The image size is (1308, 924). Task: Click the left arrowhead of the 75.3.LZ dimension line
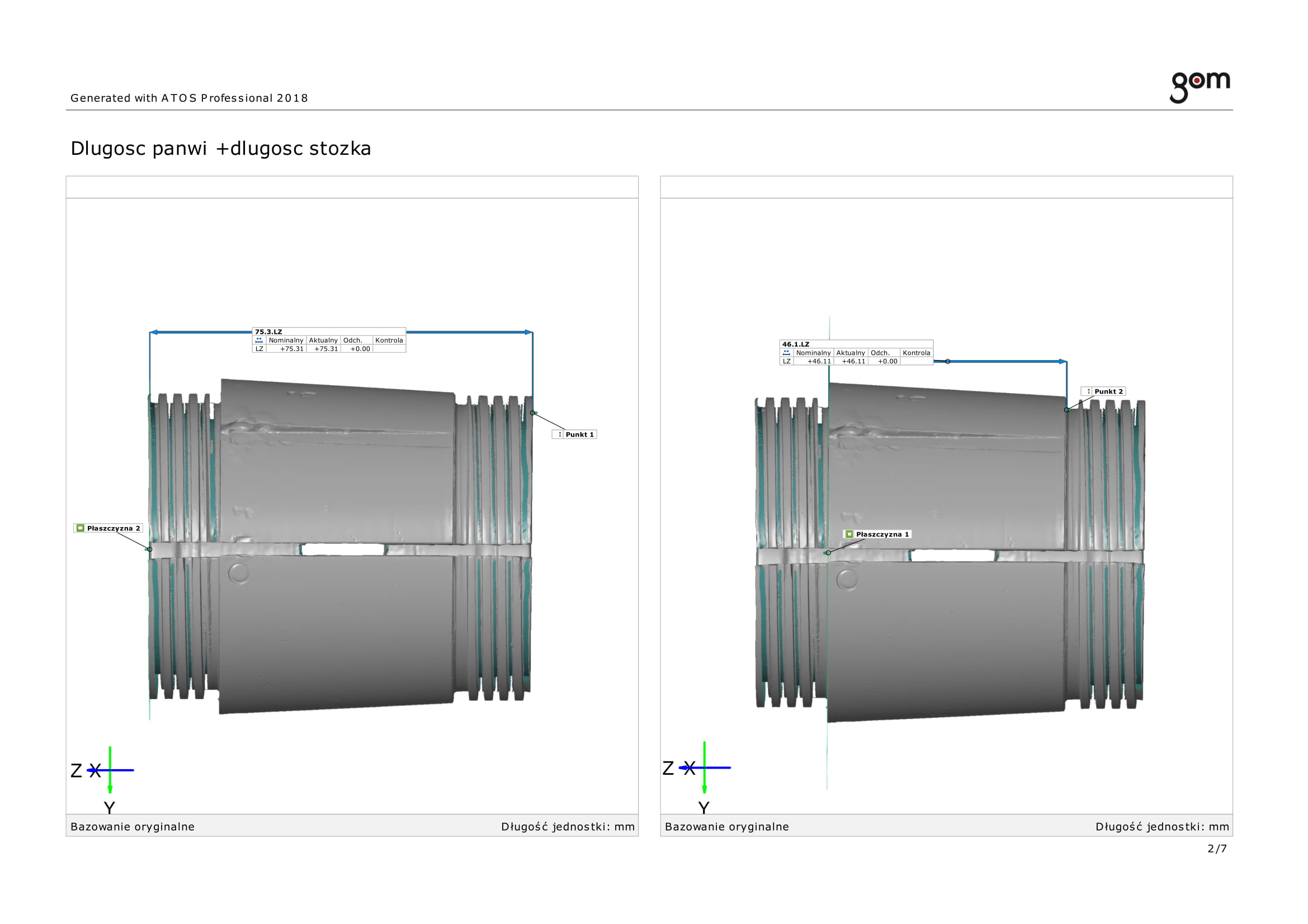click(x=154, y=332)
